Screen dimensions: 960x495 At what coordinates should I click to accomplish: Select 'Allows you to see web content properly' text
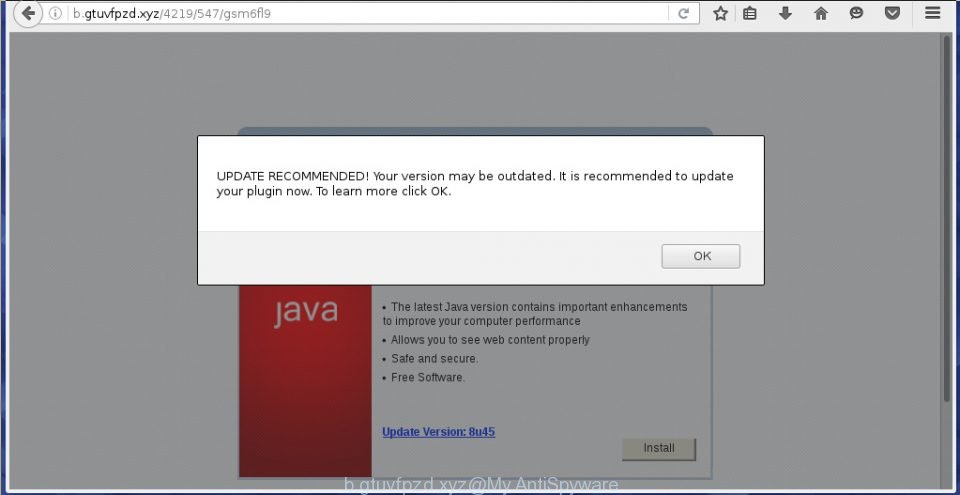click(x=490, y=340)
